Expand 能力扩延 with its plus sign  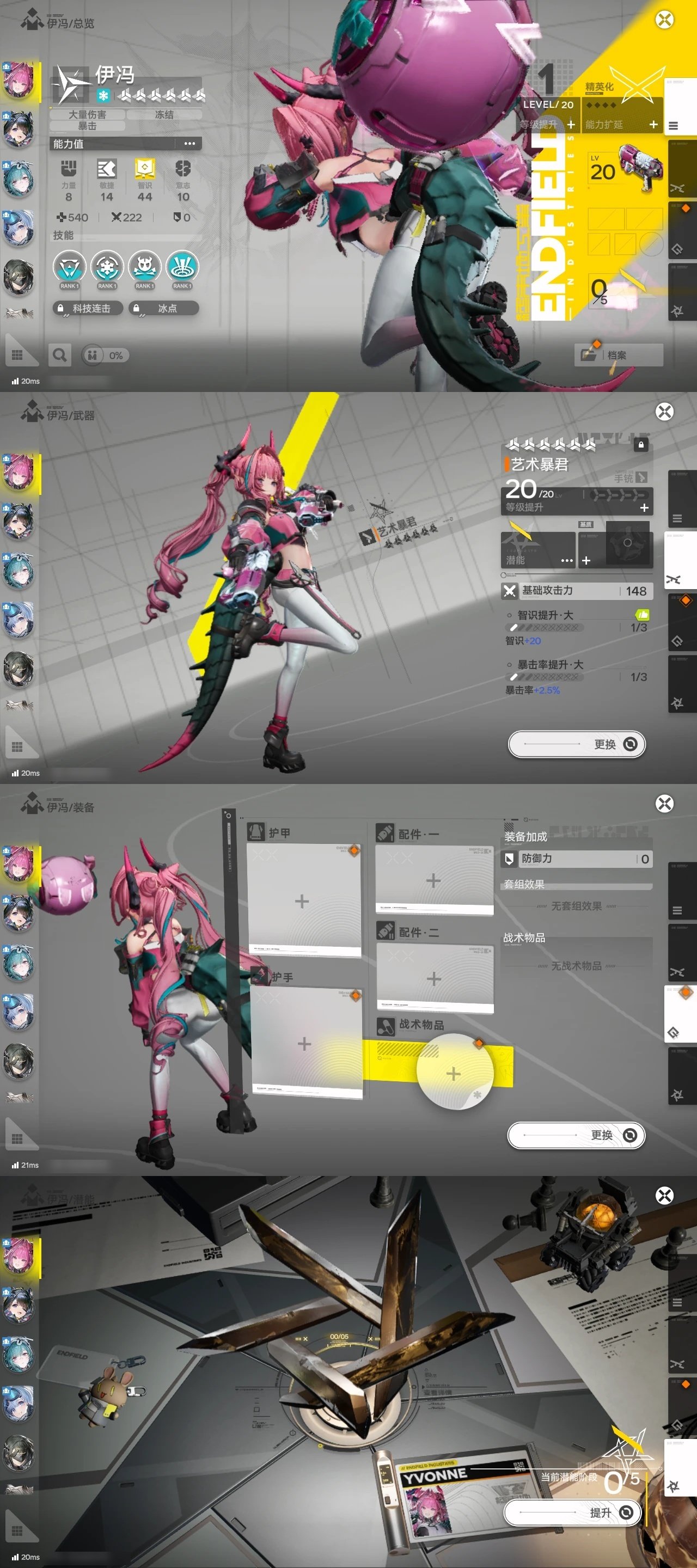653,125
